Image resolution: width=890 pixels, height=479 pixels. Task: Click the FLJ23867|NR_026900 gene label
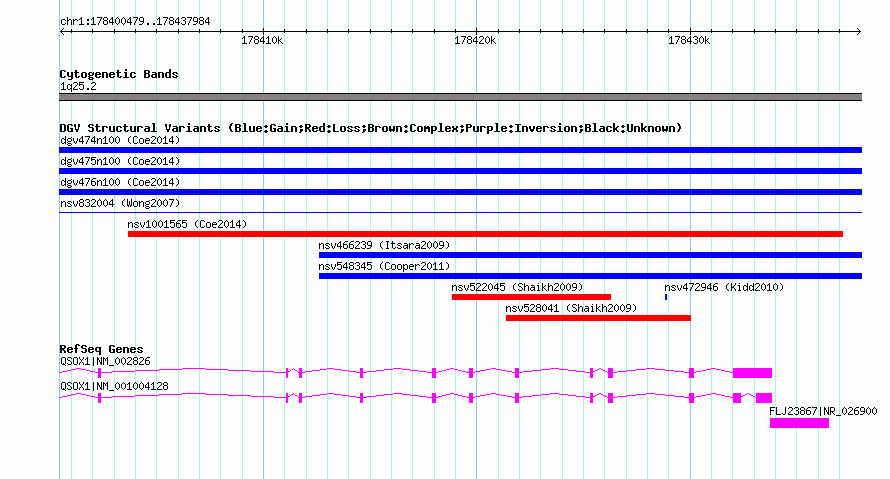(x=823, y=411)
